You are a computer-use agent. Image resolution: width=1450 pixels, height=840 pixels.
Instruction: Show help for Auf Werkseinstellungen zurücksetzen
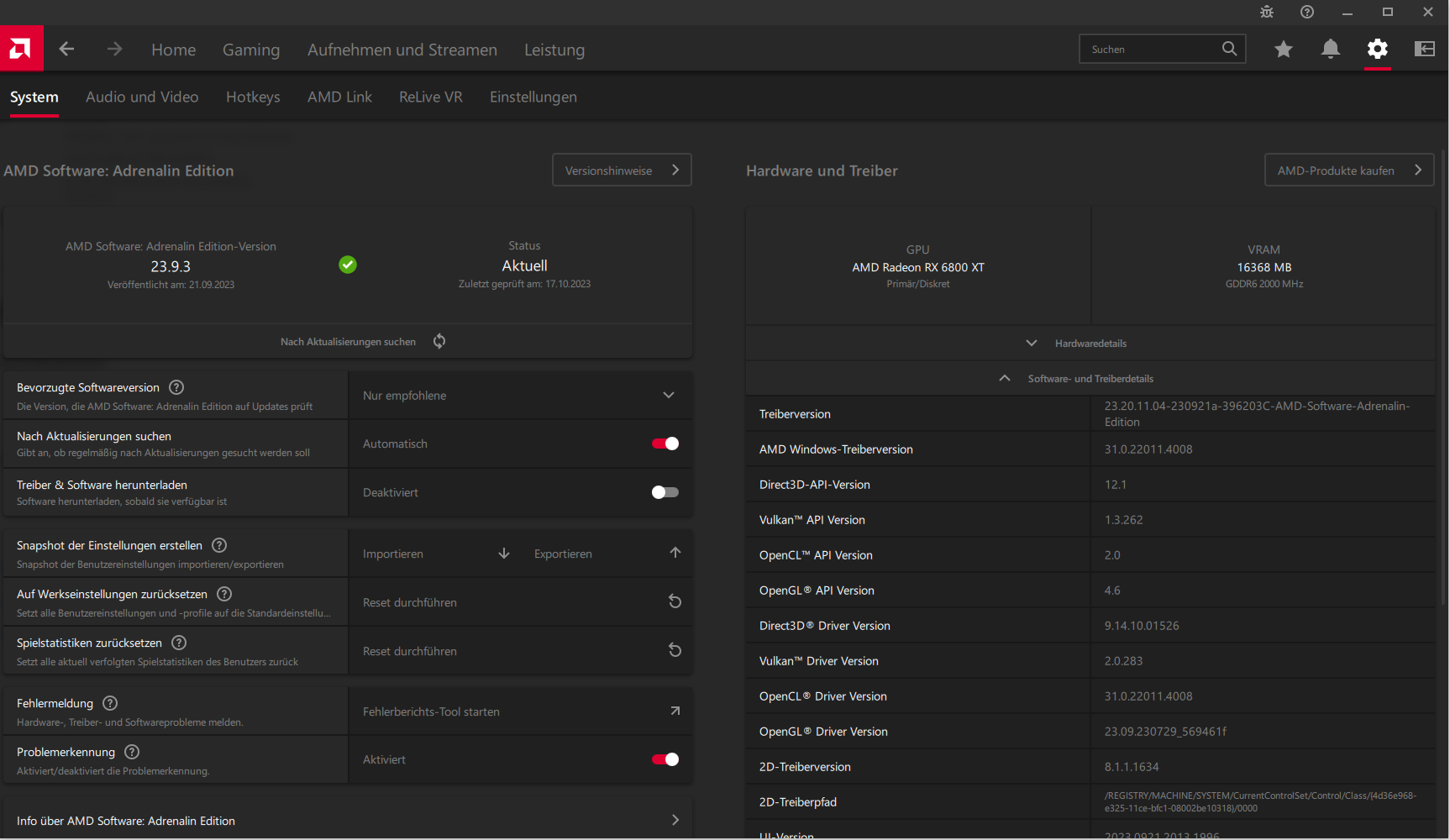[x=224, y=594]
